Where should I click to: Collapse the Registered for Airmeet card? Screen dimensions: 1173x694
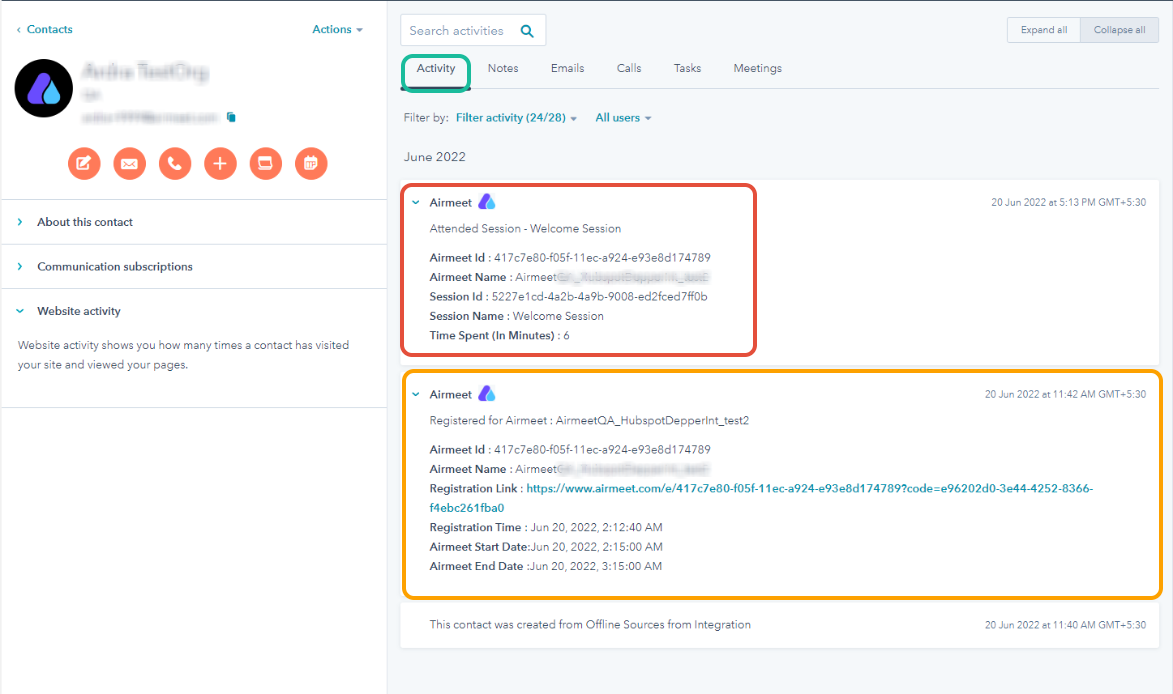pos(416,394)
